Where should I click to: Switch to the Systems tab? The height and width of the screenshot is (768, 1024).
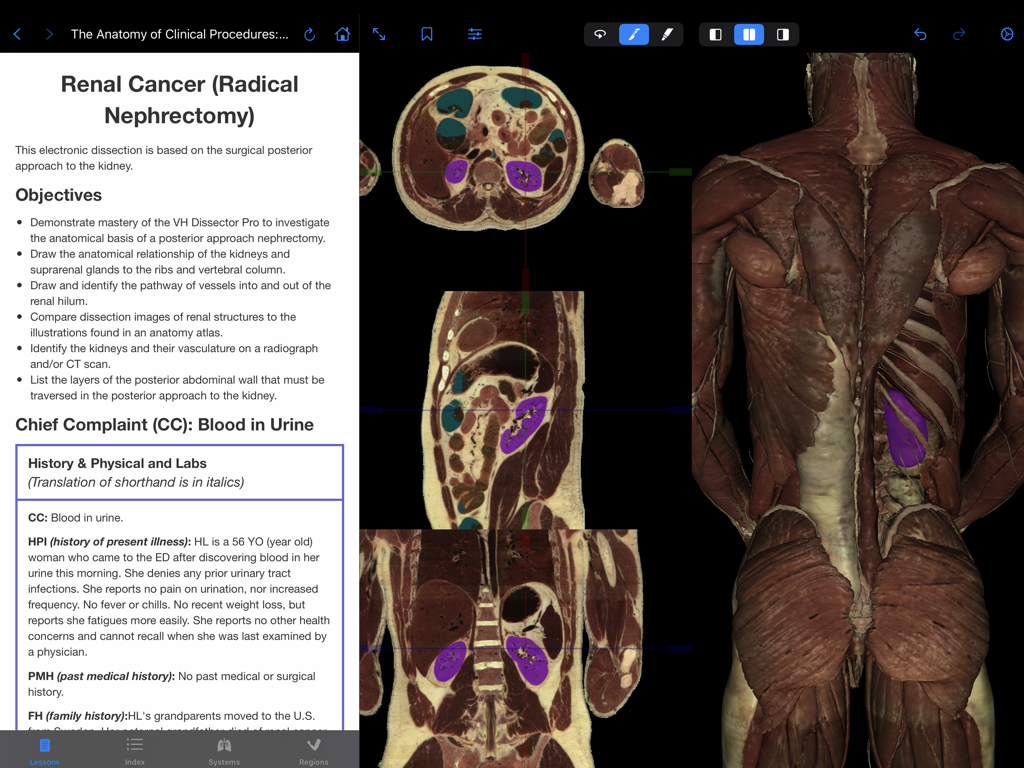click(x=224, y=752)
